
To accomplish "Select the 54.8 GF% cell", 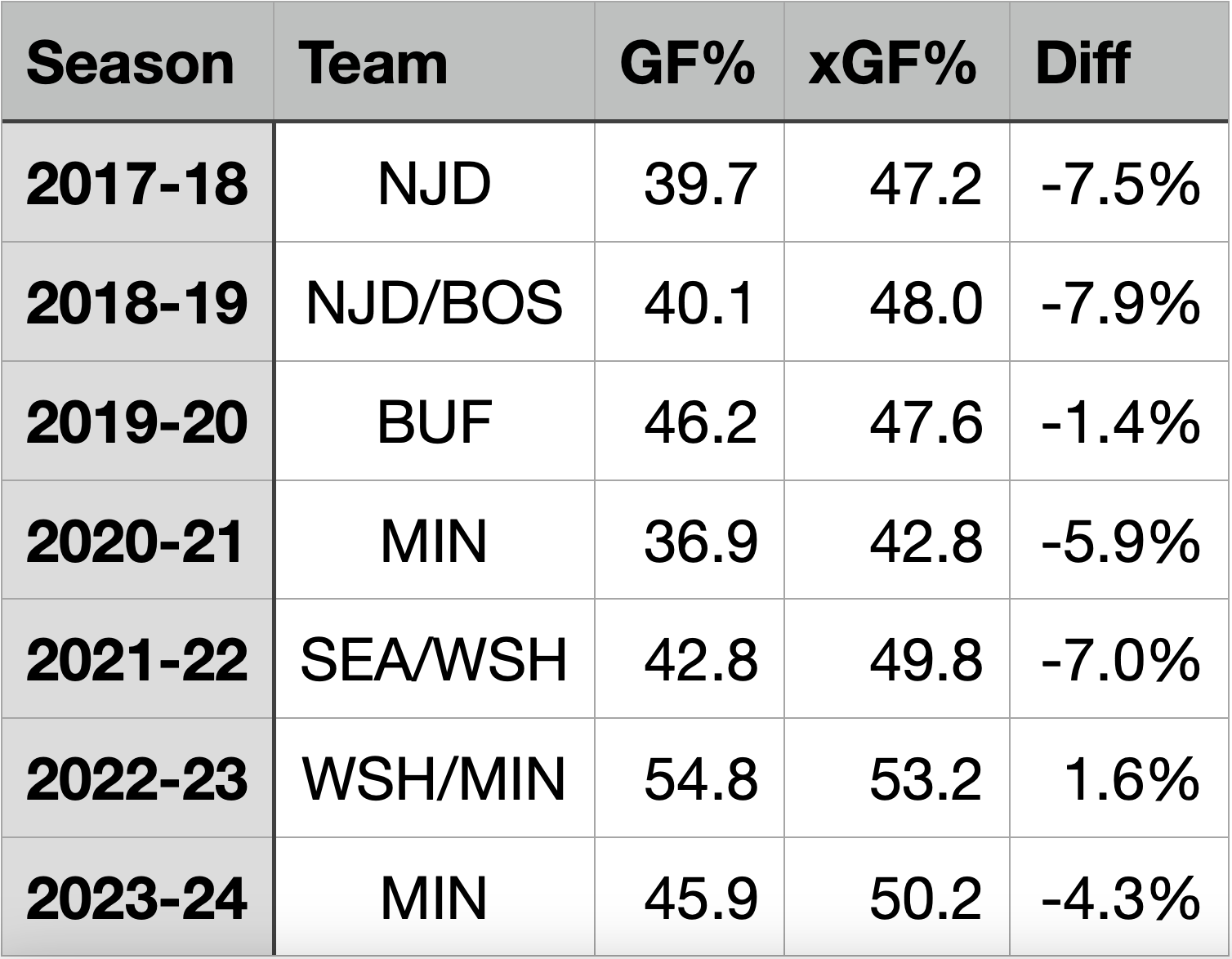I will pyautogui.click(x=700, y=778).
